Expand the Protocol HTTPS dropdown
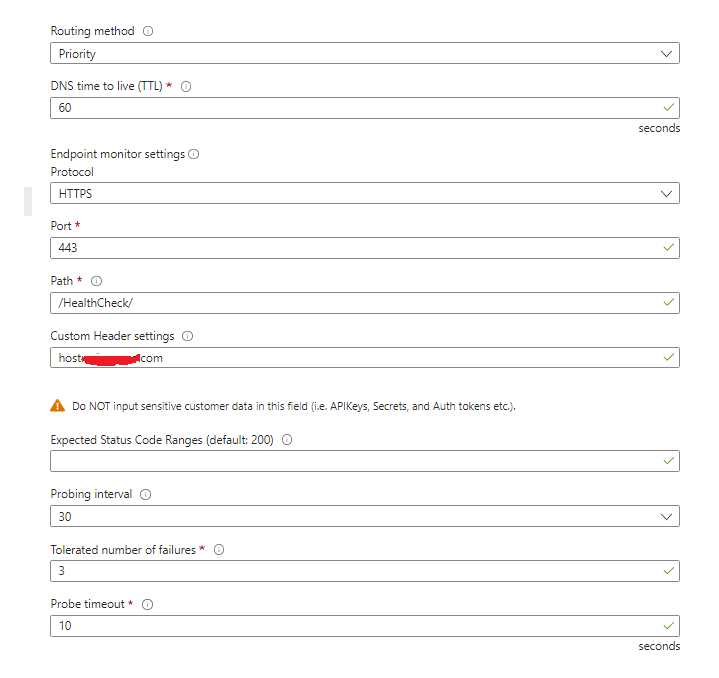719x678 pixels. pos(365,193)
